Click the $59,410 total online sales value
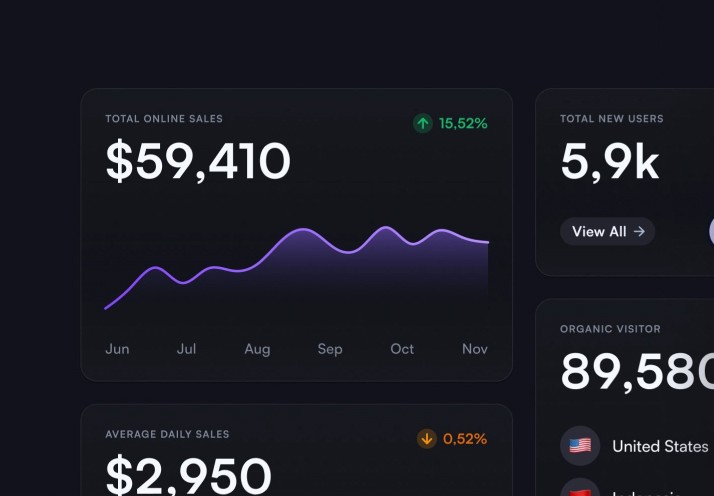 tap(198, 162)
